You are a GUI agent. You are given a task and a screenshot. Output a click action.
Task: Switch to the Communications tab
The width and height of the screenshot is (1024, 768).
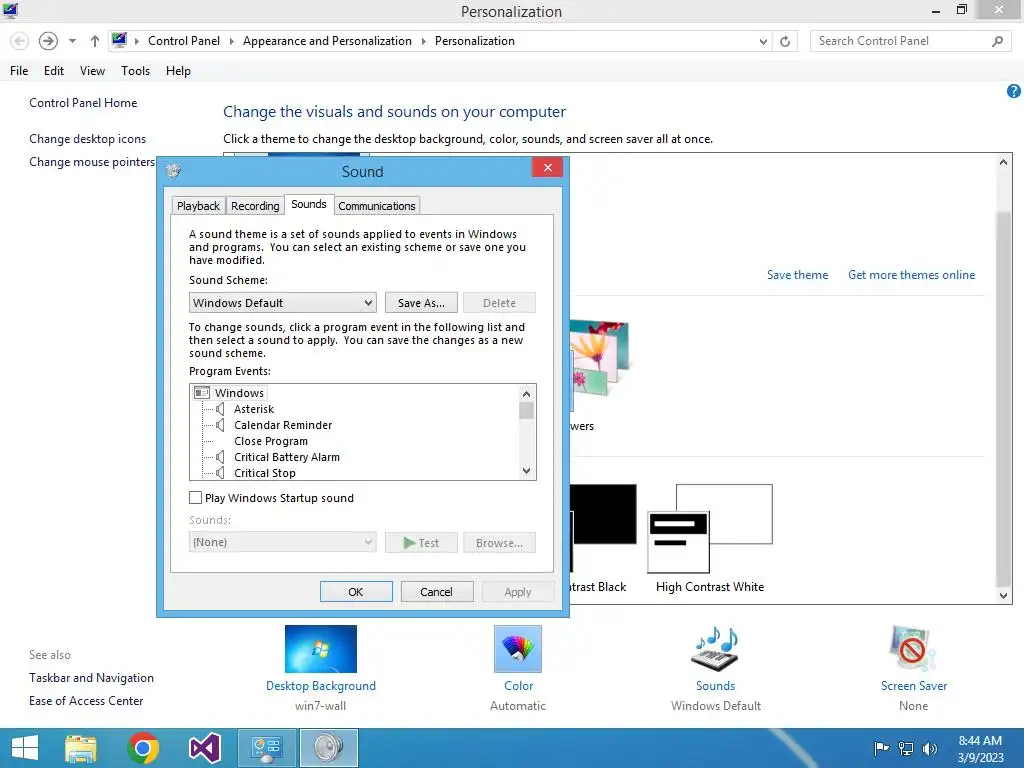pyautogui.click(x=377, y=206)
